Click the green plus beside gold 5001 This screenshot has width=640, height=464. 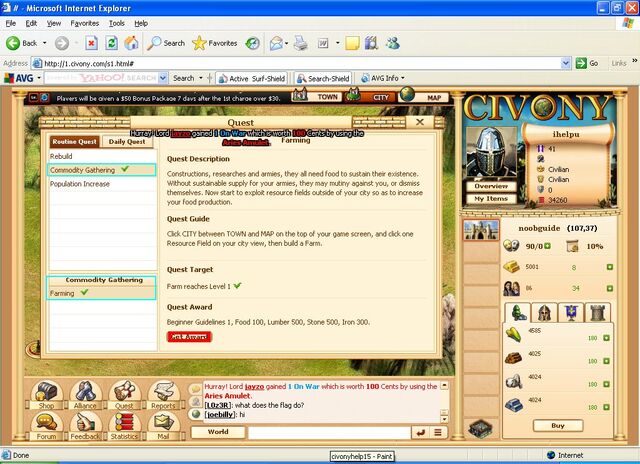pyautogui.click(x=610, y=267)
